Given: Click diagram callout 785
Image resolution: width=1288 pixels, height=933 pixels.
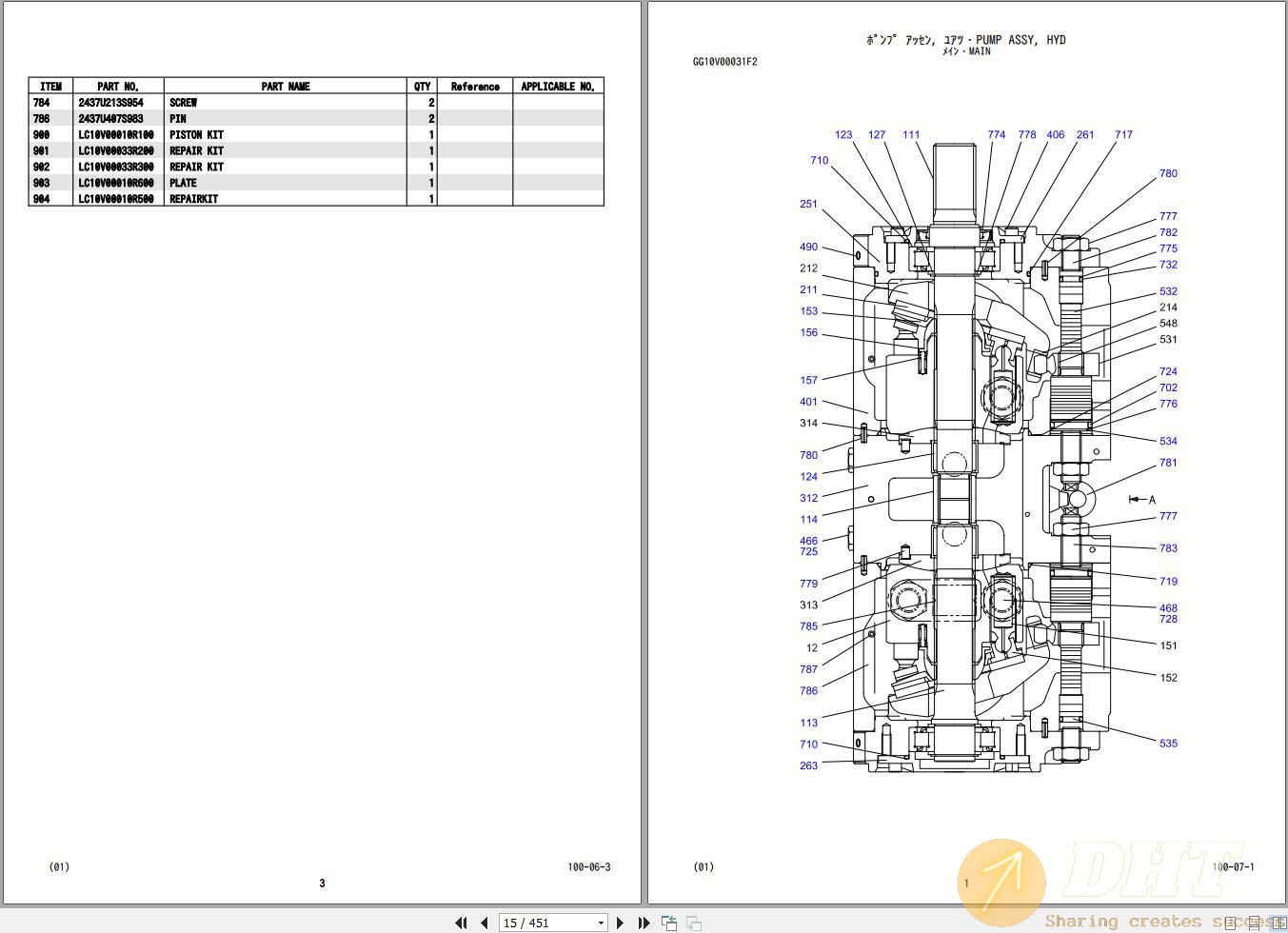Looking at the screenshot, I should (808, 626).
